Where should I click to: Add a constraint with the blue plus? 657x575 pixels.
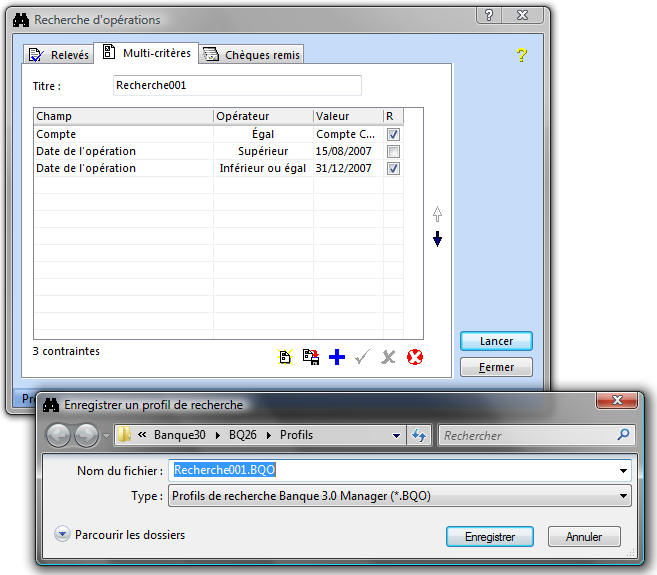(337, 357)
